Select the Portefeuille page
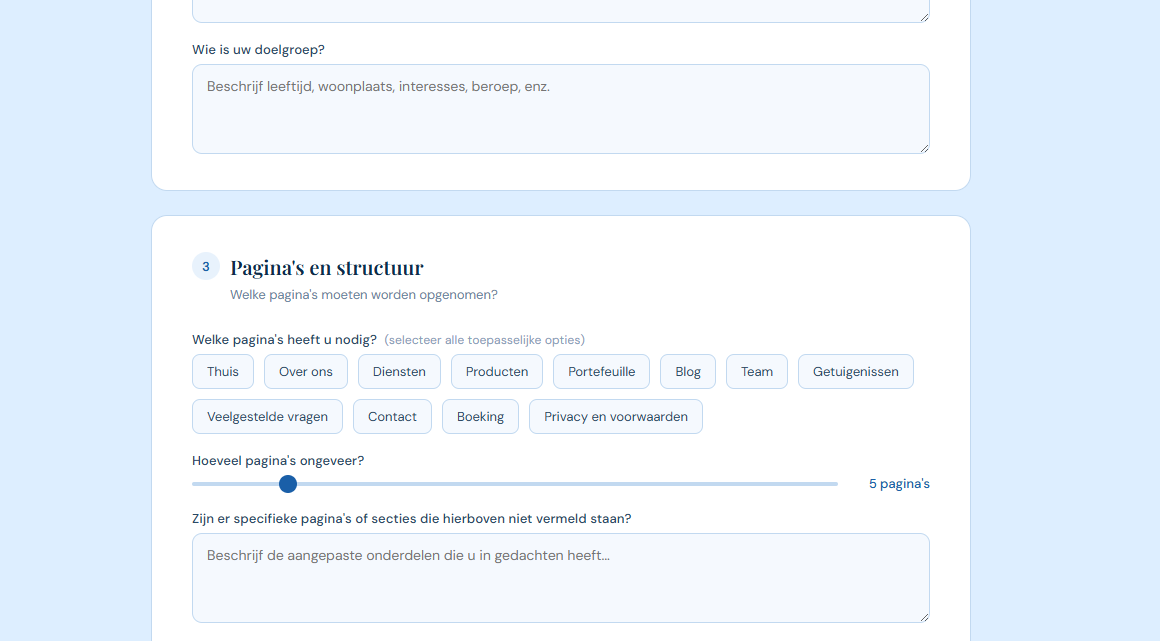Viewport: 1160px width, 641px height. [600, 371]
